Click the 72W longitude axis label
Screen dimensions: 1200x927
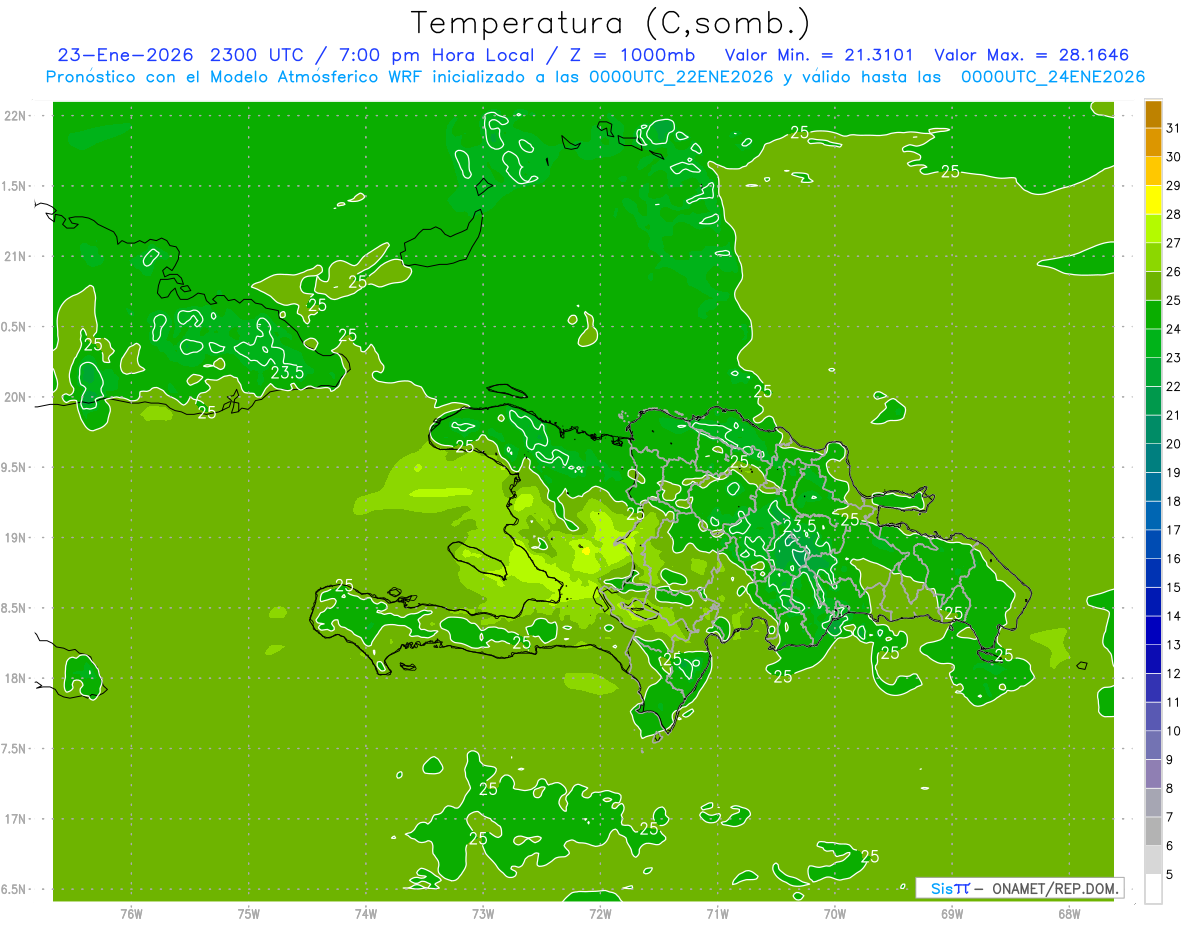[x=600, y=913]
